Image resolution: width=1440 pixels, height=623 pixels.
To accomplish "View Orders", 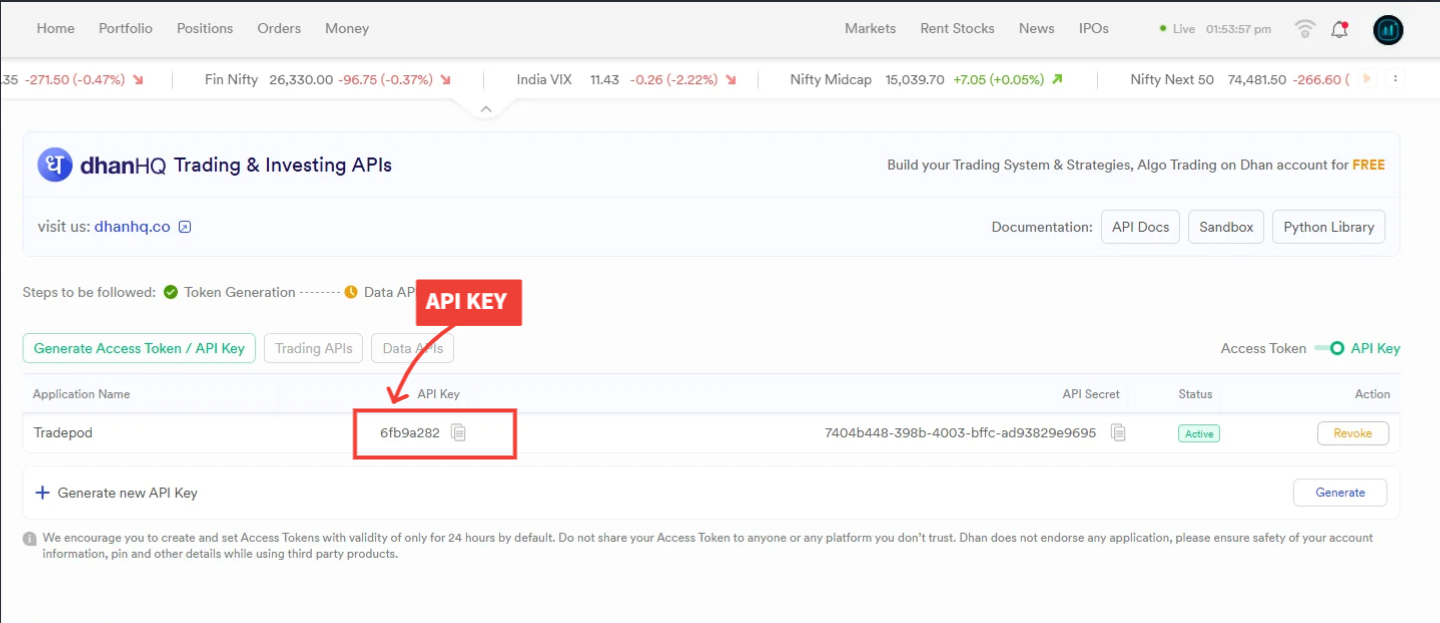I will tap(279, 29).
